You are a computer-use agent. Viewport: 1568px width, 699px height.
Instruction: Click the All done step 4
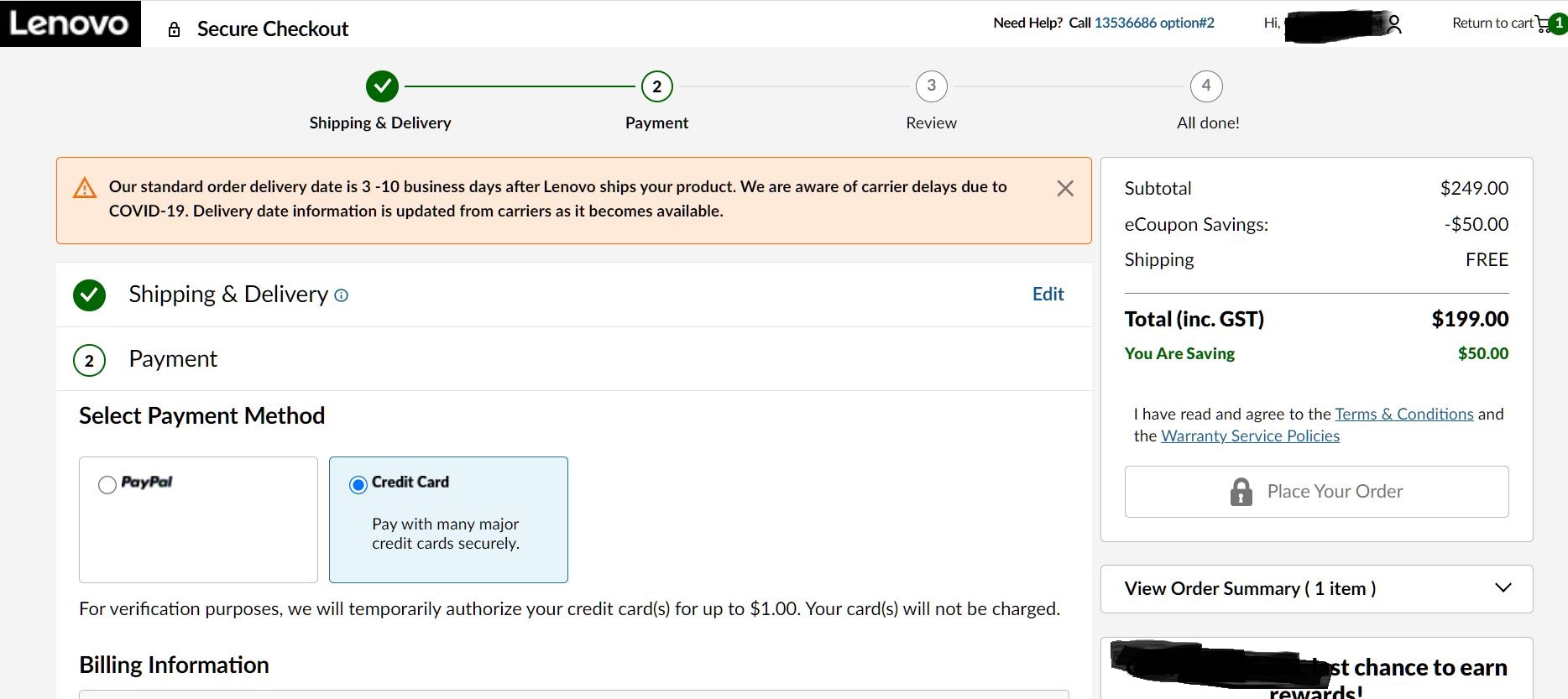coord(1206,86)
